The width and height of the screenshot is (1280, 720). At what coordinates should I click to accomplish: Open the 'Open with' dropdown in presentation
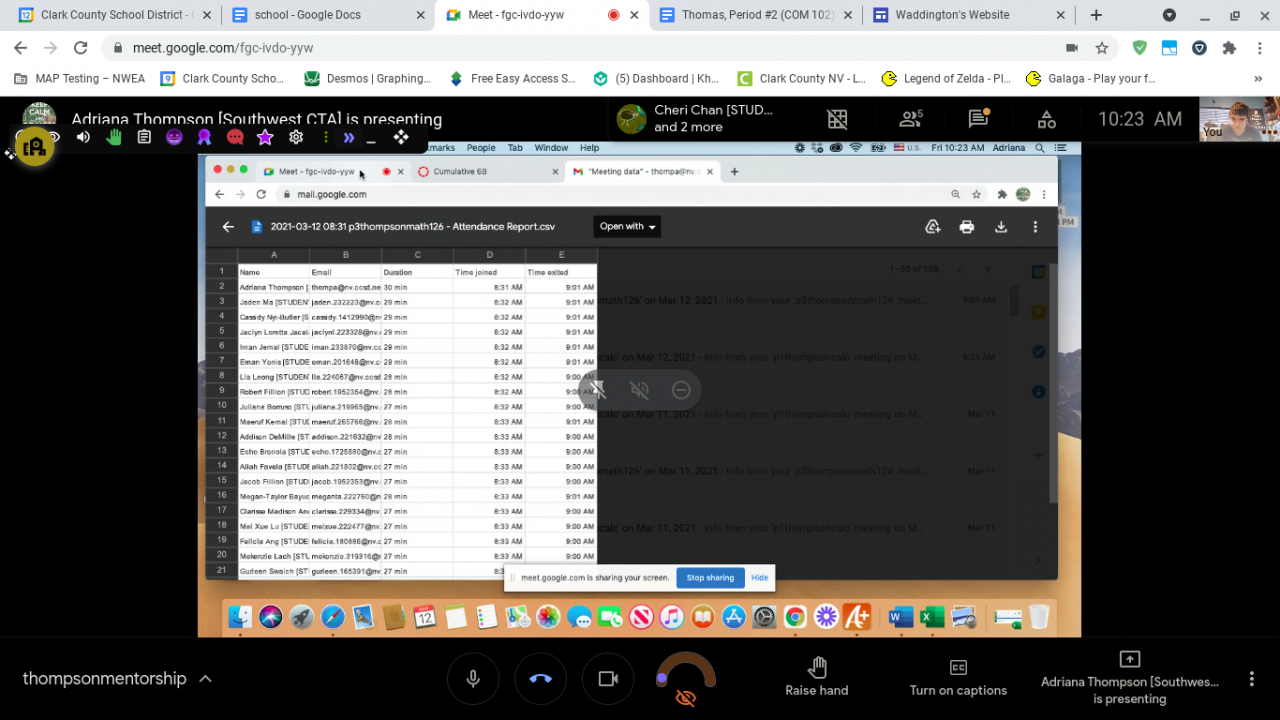[x=627, y=227]
